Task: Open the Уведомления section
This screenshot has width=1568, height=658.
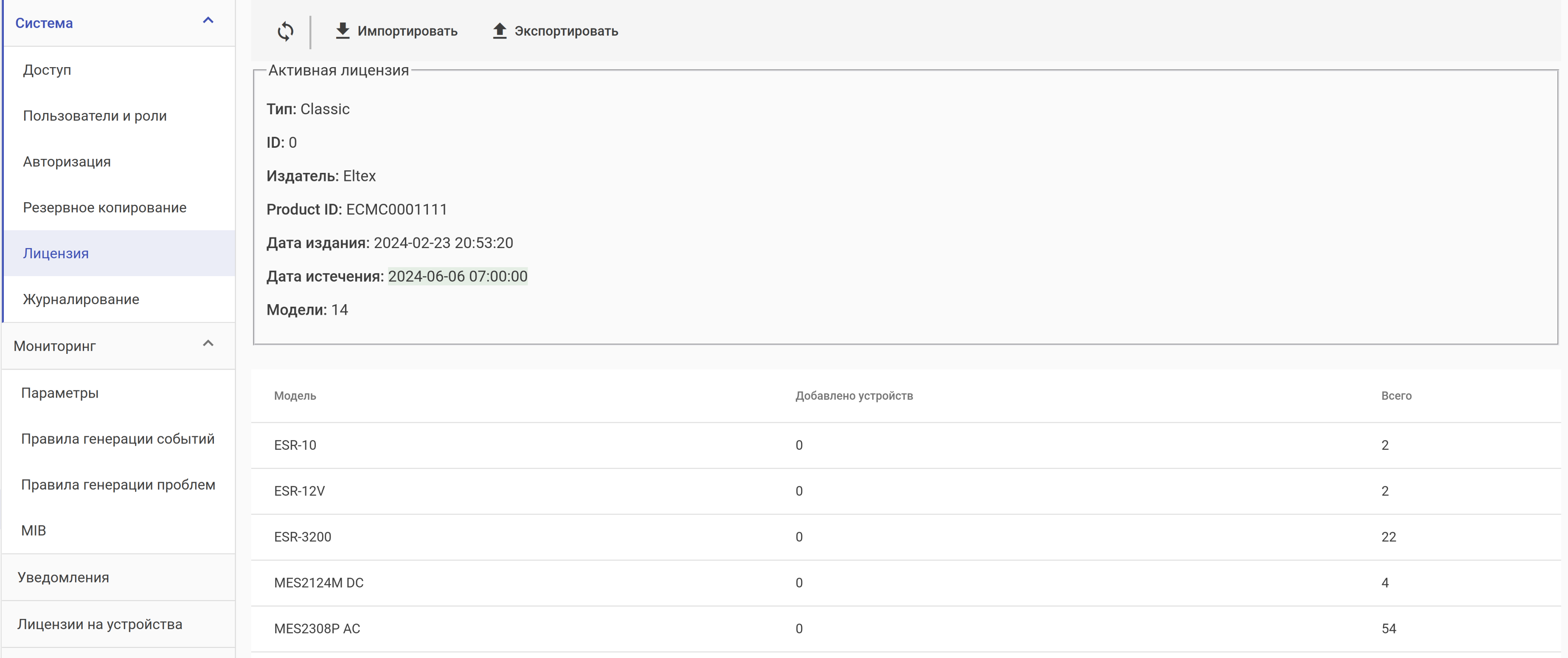Action: (x=63, y=578)
